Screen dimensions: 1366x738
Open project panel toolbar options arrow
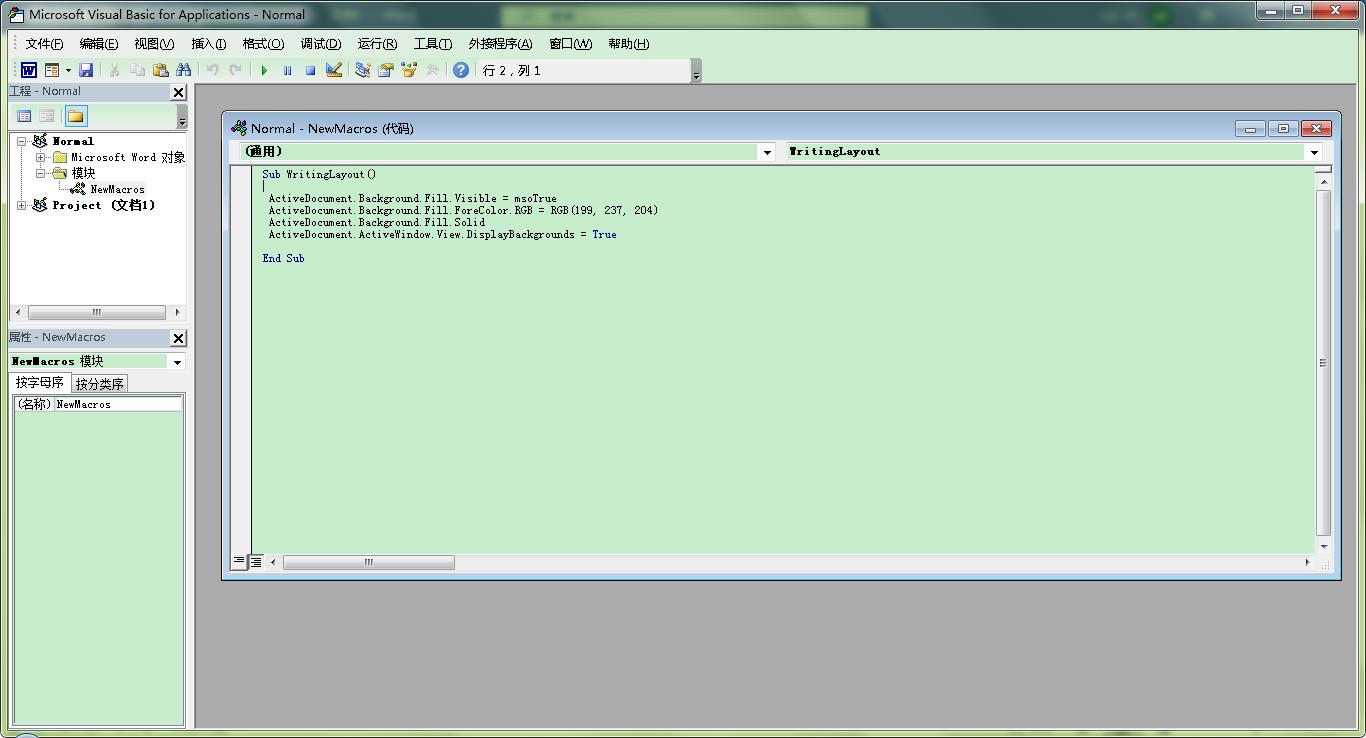[182, 117]
